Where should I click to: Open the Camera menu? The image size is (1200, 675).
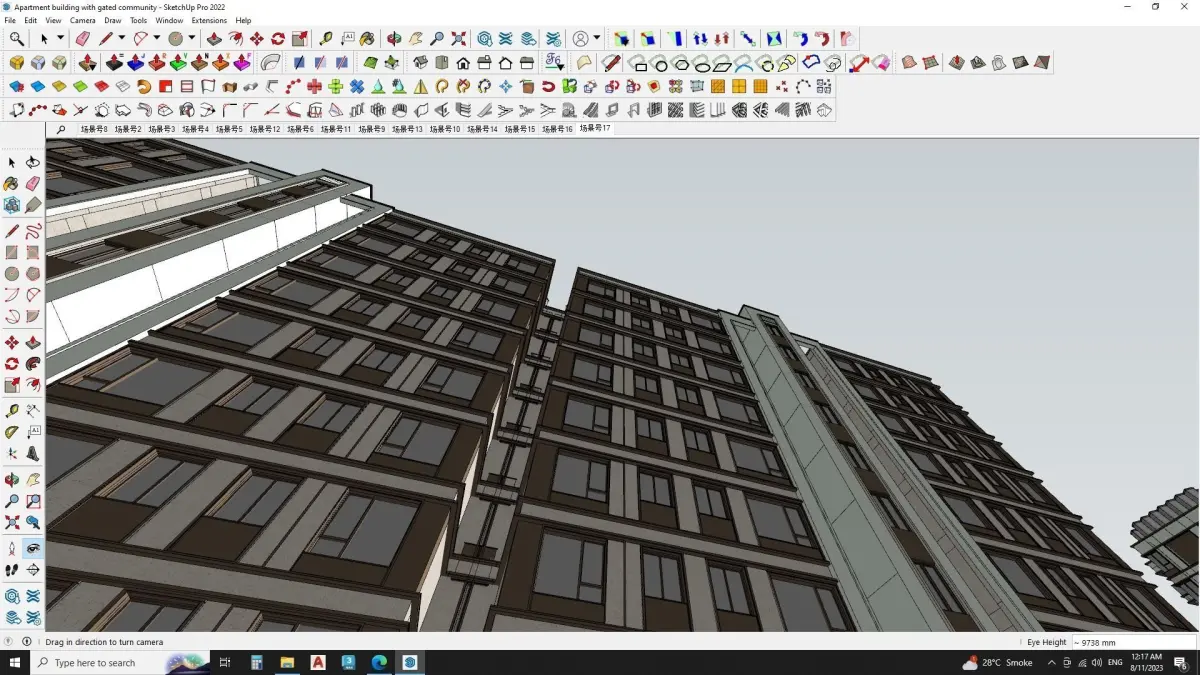(83, 20)
